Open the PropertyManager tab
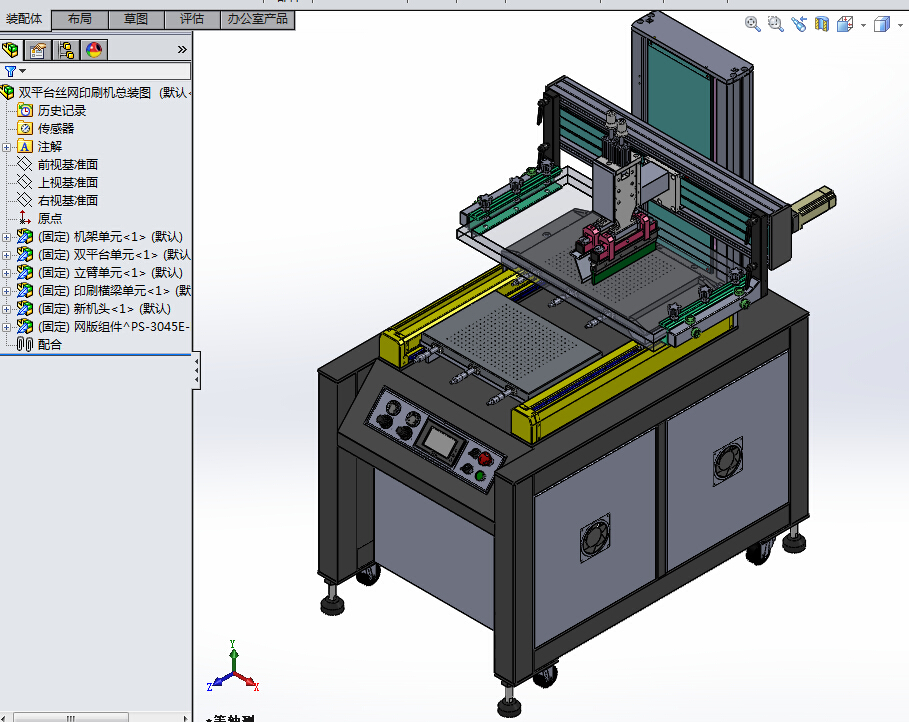The width and height of the screenshot is (909, 722). [38, 50]
